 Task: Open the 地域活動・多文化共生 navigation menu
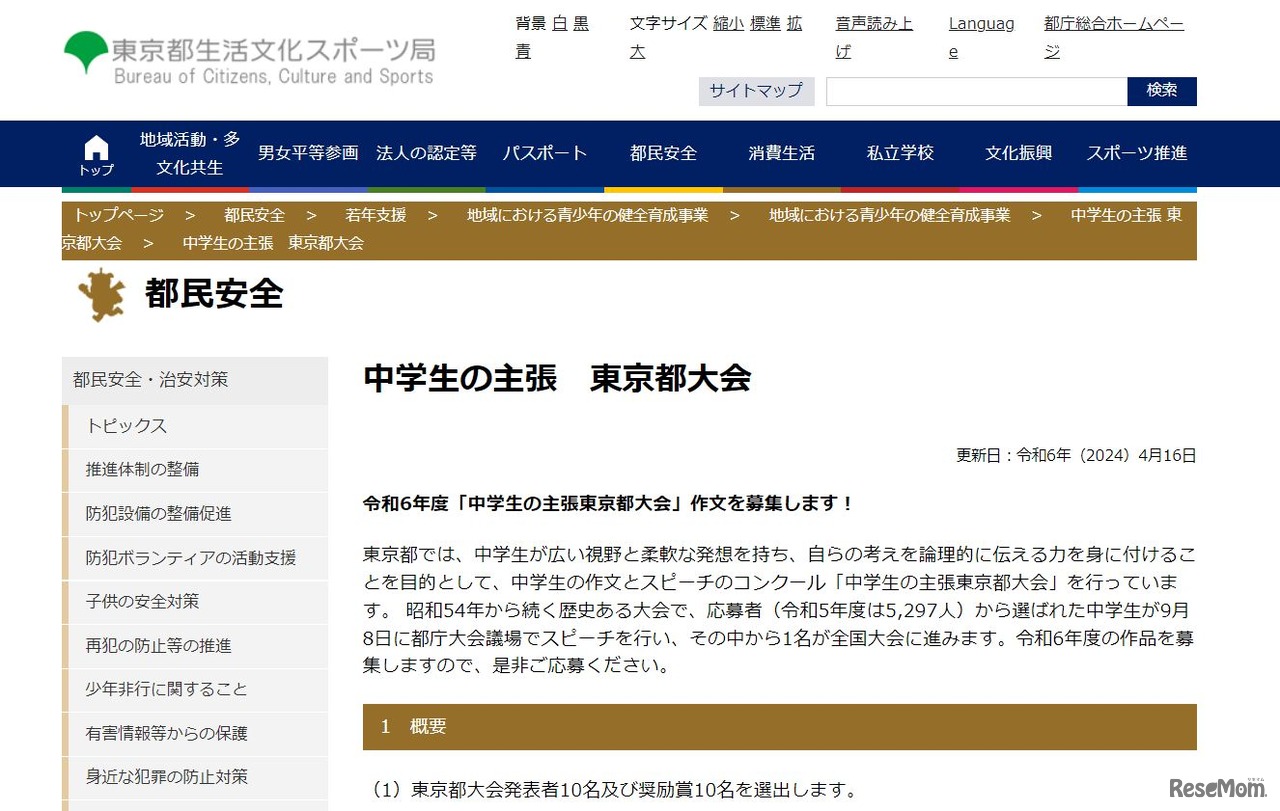pos(189,153)
